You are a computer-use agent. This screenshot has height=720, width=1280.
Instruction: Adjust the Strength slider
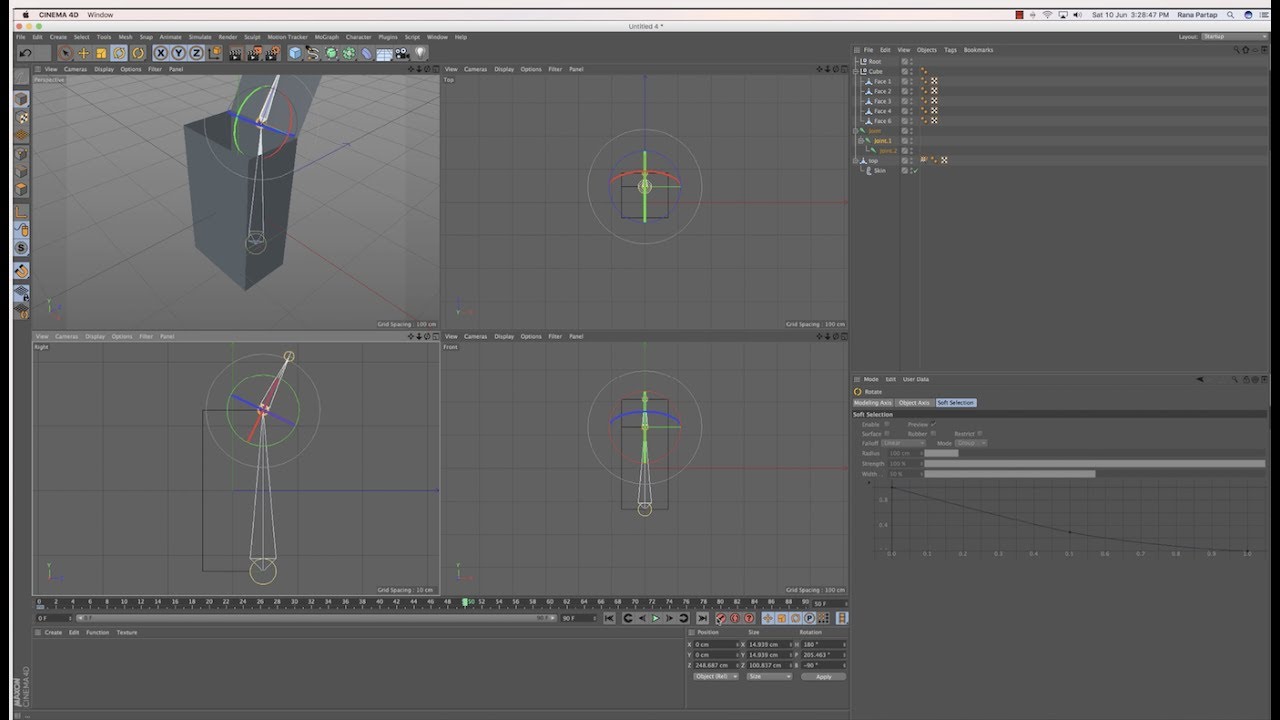(x=1094, y=464)
